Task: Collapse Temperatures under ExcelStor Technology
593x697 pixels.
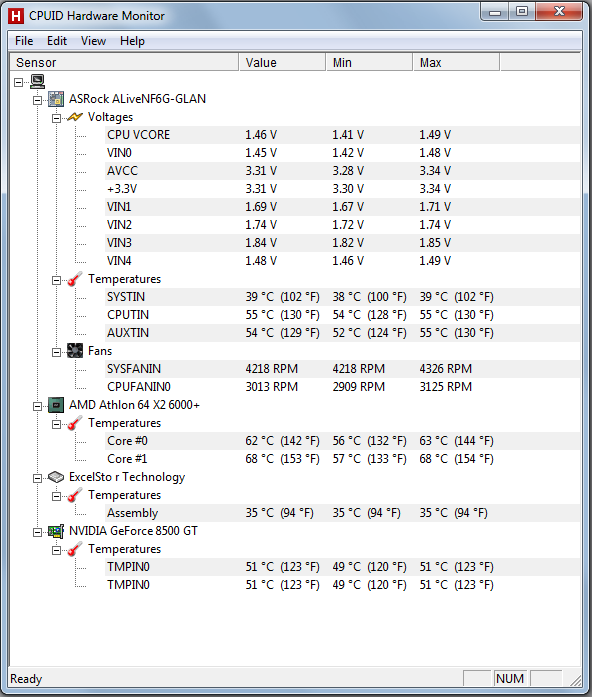Action: 56,497
